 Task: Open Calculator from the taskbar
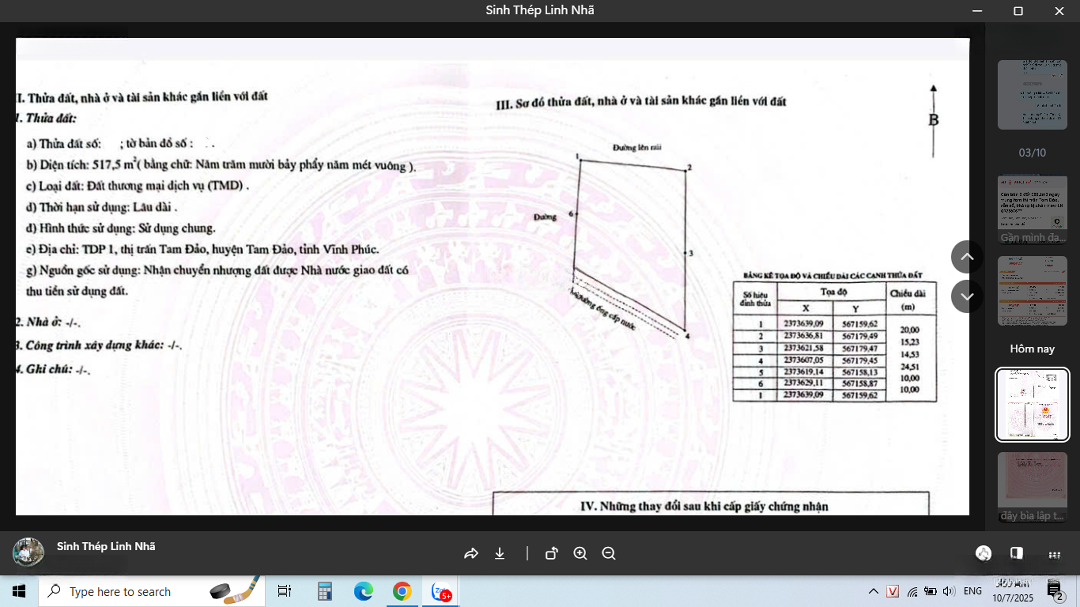coord(325,591)
